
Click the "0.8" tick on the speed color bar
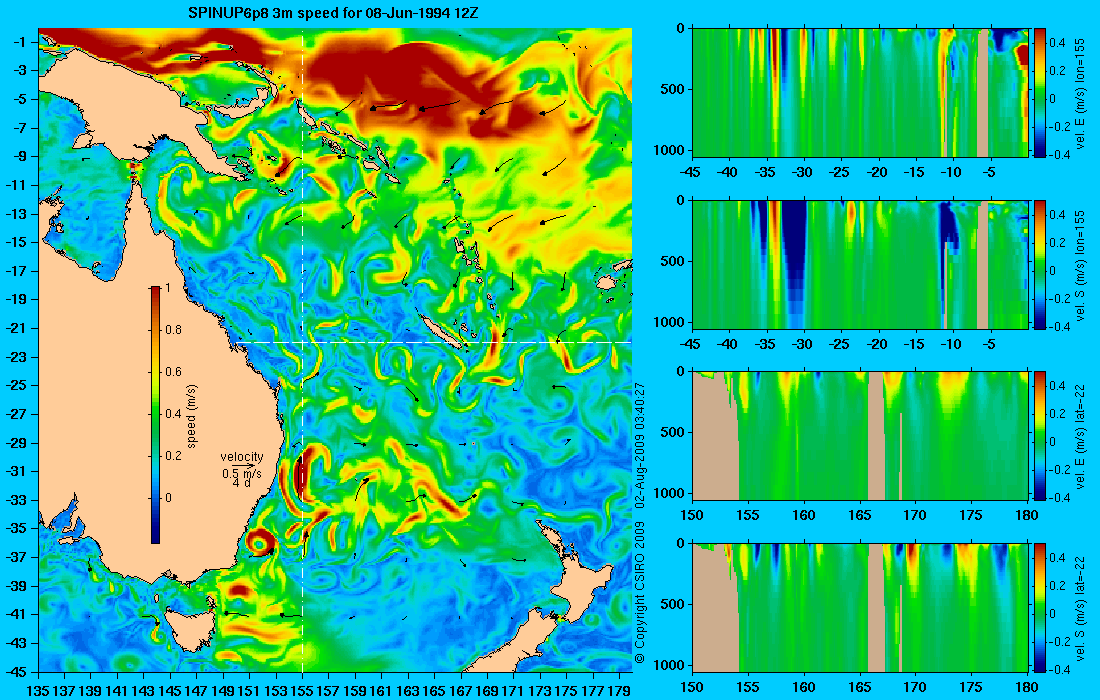[173, 330]
